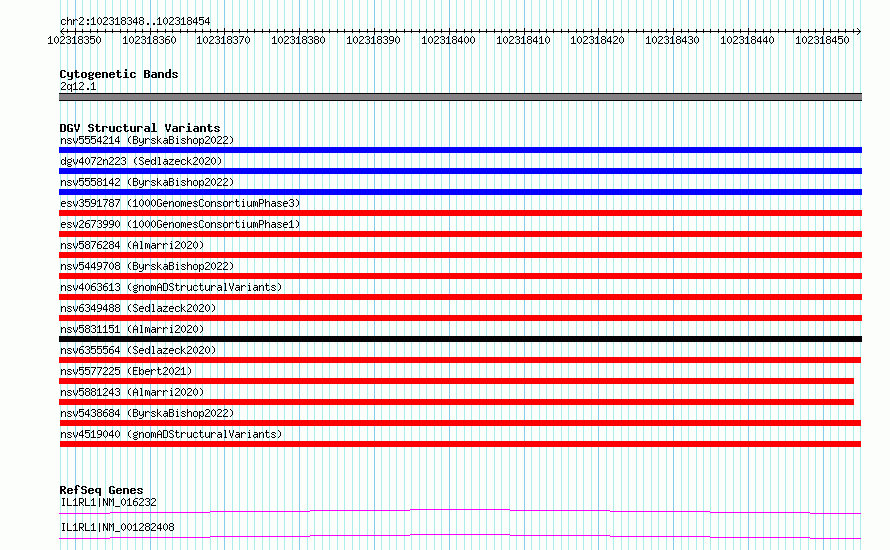
Task: Click the chr2:102318348..102318454 region label
Action: click(x=135, y=21)
